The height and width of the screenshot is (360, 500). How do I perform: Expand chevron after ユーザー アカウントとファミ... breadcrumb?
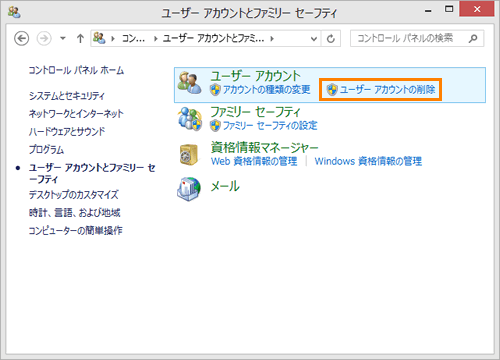272,39
